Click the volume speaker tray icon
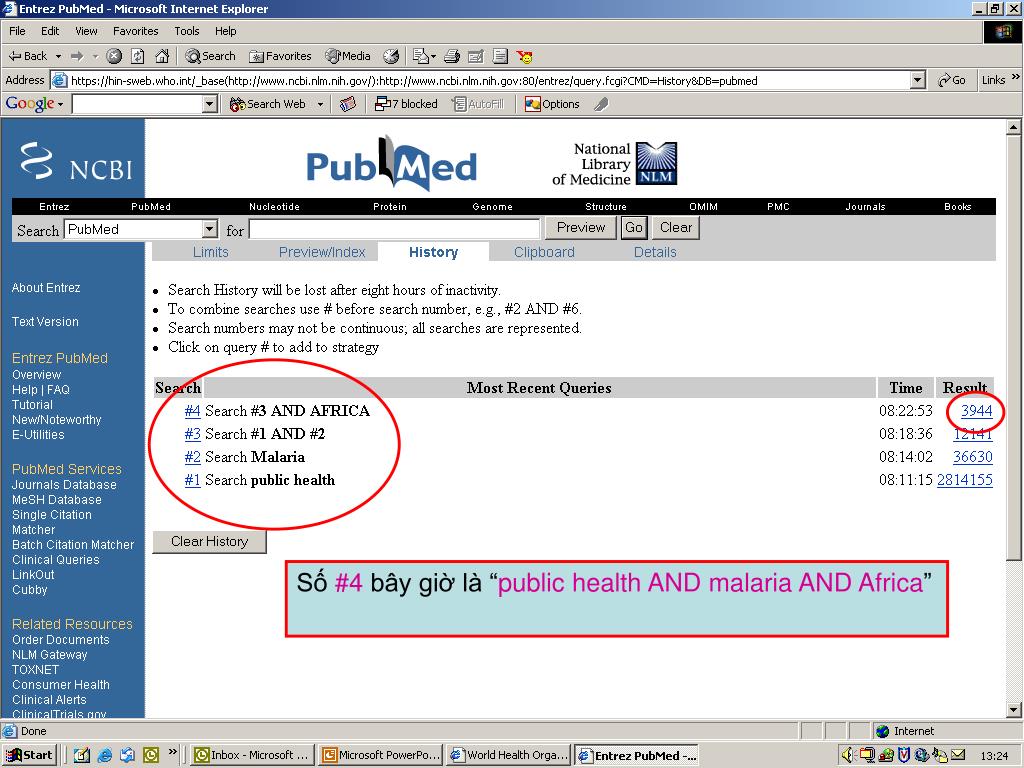 click(x=847, y=755)
